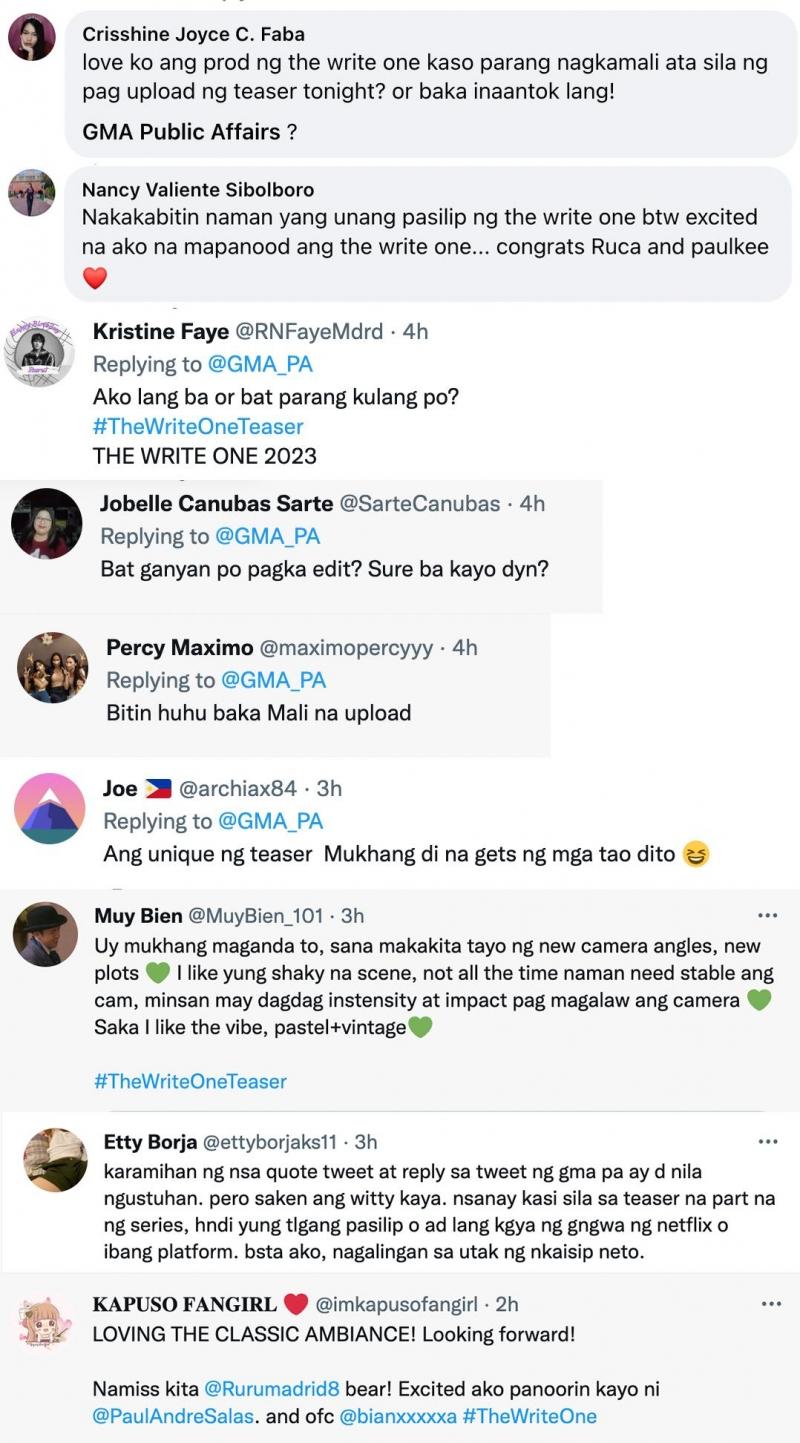This screenshot has height=1443, width=800.
Task: Click Jobelle Canubas Sarte's profile photo
Action: pos(46,523)
